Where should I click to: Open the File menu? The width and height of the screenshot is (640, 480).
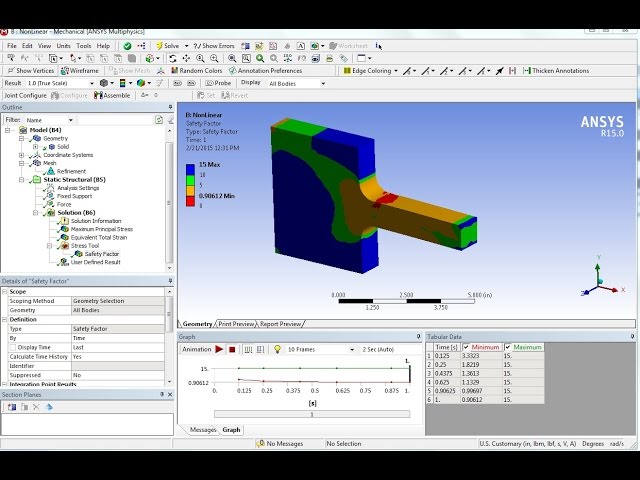(12, 46)
